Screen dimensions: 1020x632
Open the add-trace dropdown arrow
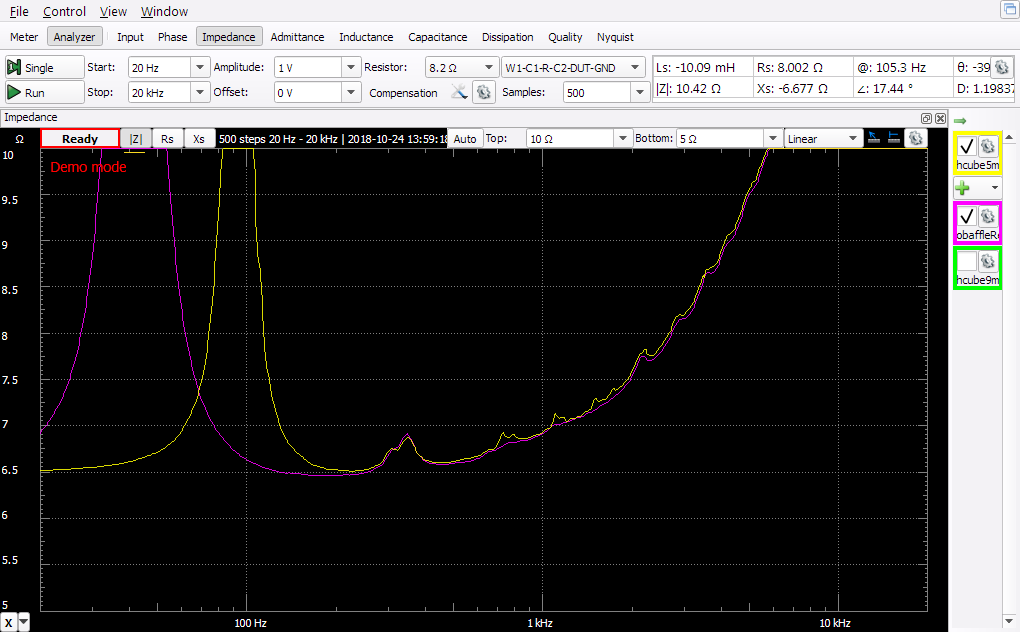click(995, 188)
